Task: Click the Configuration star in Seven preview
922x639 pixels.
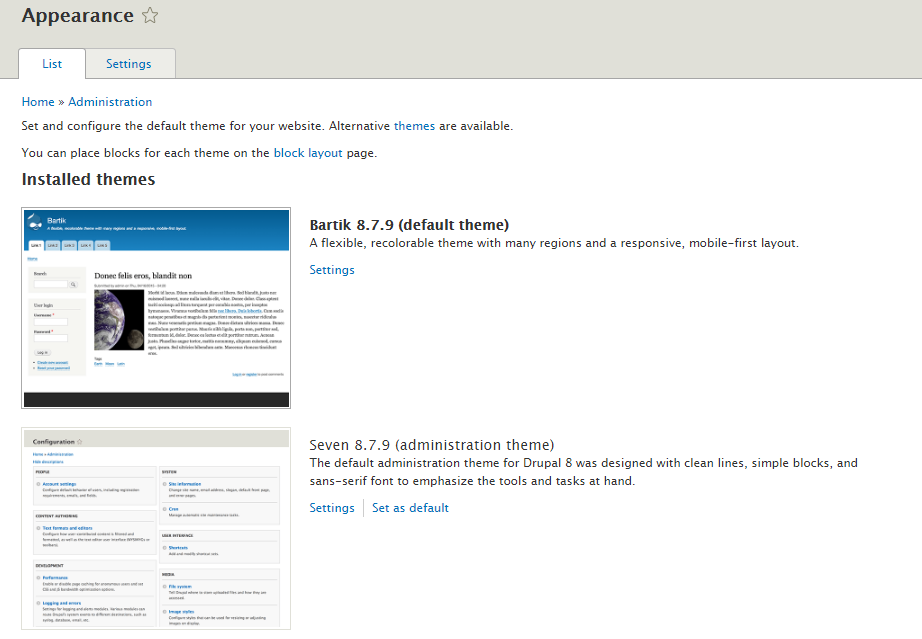Action: click(x=79, y=441)
